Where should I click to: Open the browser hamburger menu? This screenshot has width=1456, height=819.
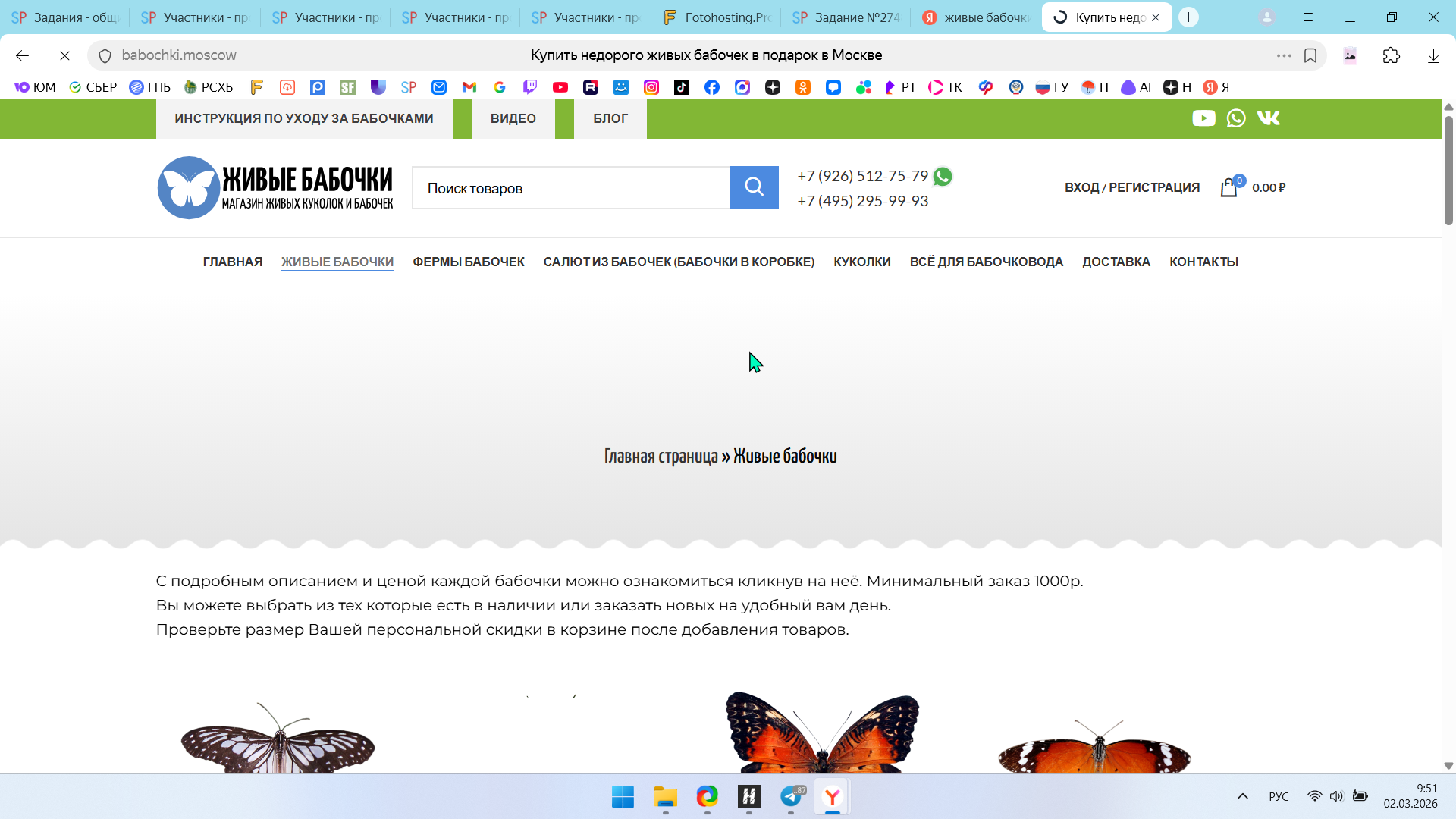pyautogui.click(x=1308, y=17)
